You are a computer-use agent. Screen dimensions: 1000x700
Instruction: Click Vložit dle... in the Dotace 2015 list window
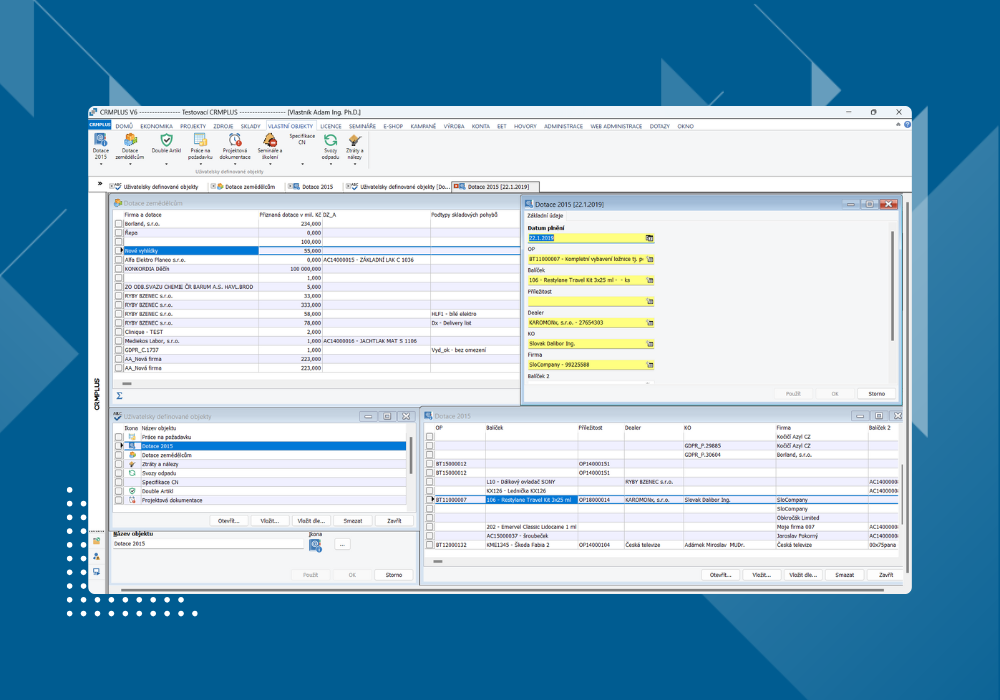pos(802,575)
